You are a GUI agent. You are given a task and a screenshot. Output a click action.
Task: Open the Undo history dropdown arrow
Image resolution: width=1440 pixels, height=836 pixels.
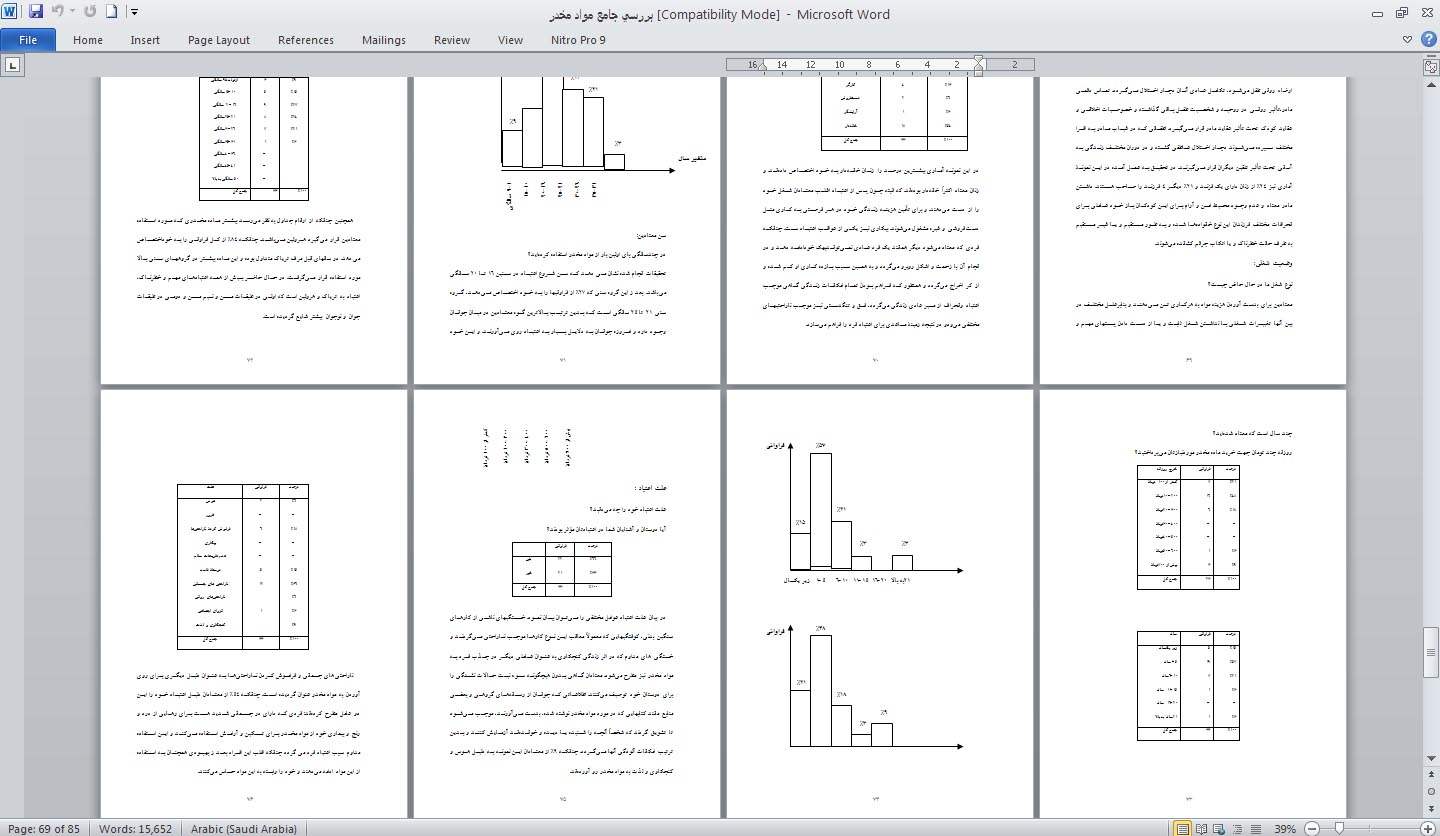click(x=71, y=13)
